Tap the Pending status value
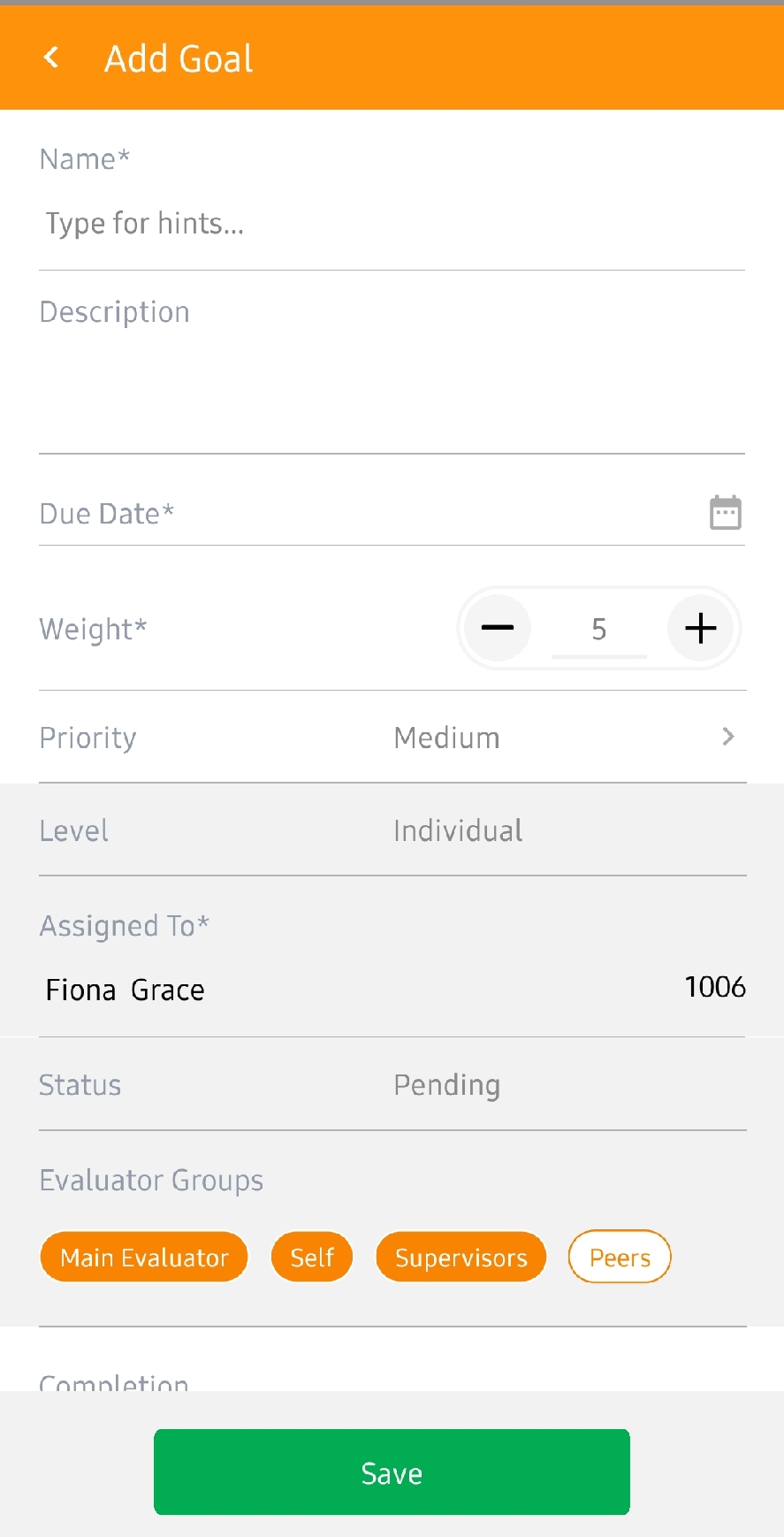Viewport: 784px width, 1537px height. click(x=447, y=1085)
